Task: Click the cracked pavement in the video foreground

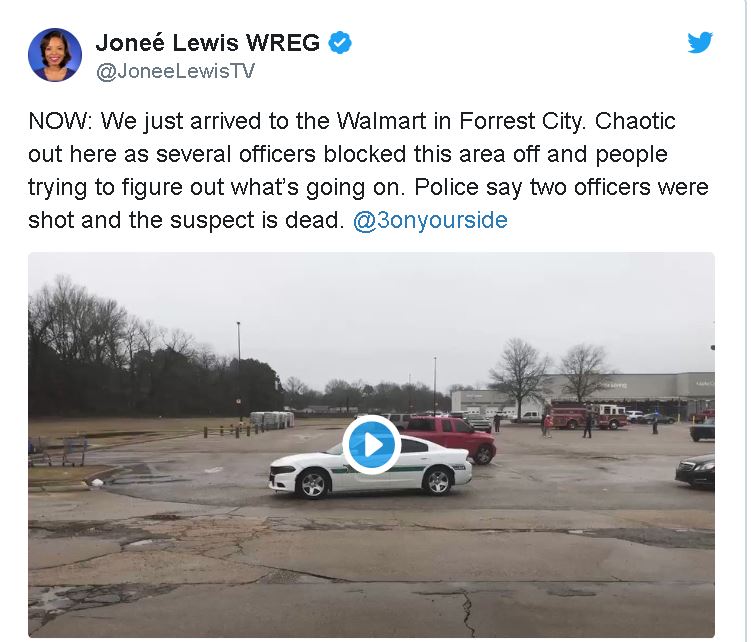Action: (371, 575)
